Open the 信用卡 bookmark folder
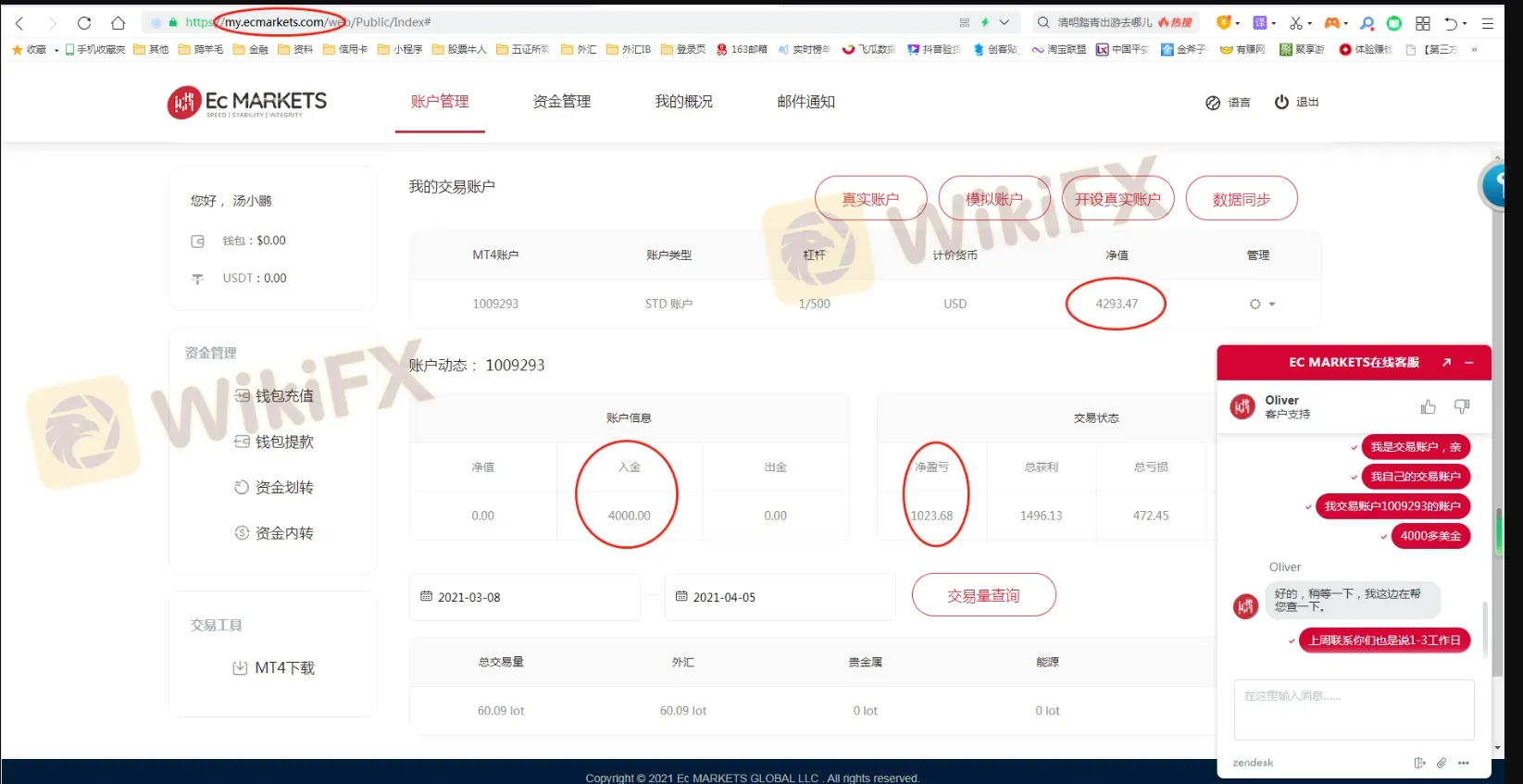Image resolution: width=1523 pixels, height=784 pixels. point(345,50)
